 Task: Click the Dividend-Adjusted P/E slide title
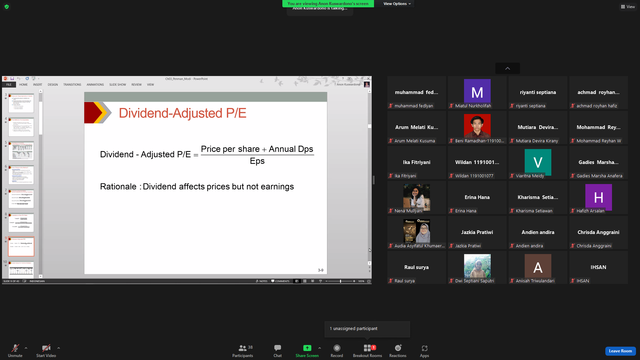(x=182, y=113)
